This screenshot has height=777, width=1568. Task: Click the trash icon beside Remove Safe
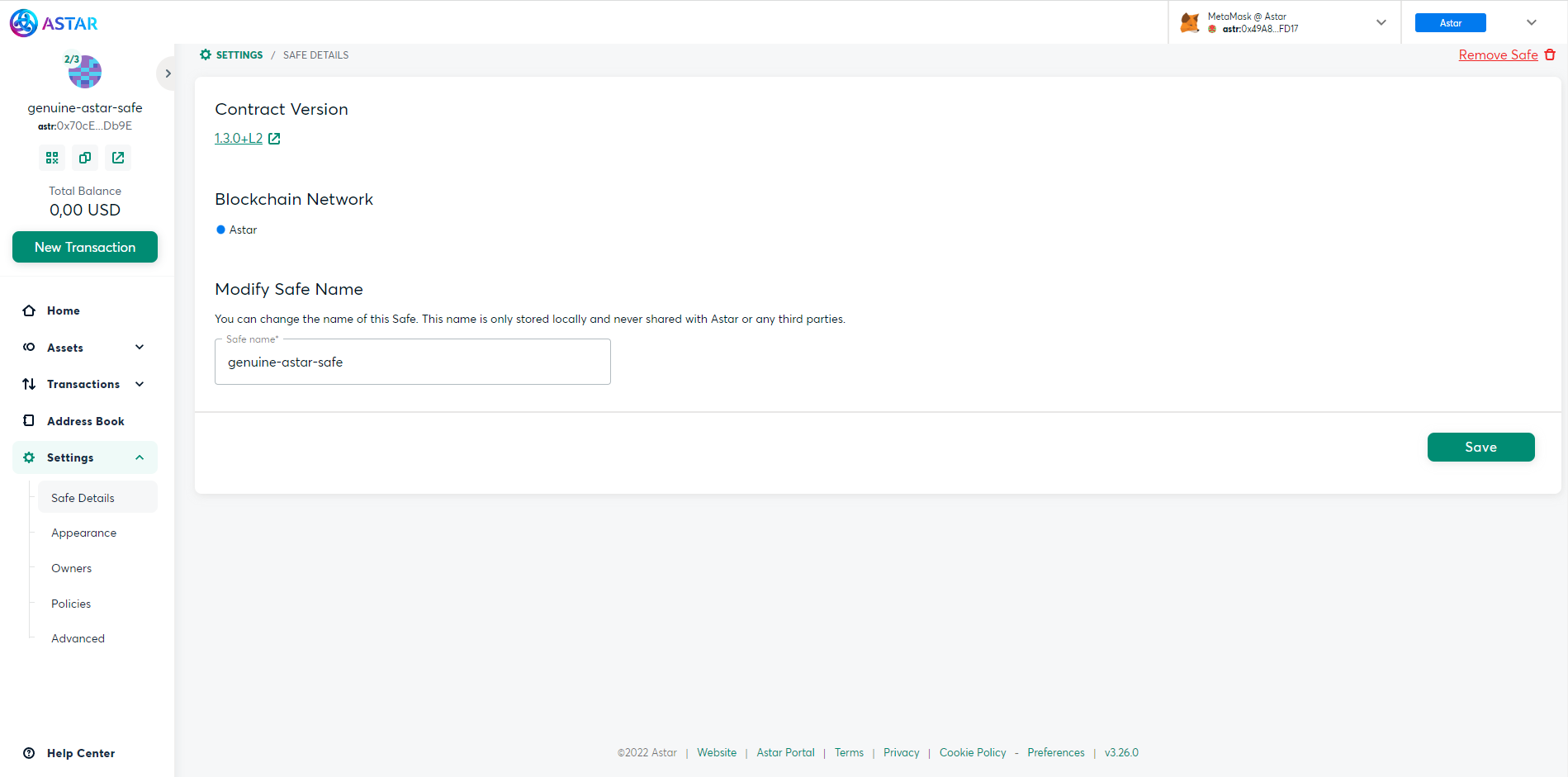[x=1550, y=55]
